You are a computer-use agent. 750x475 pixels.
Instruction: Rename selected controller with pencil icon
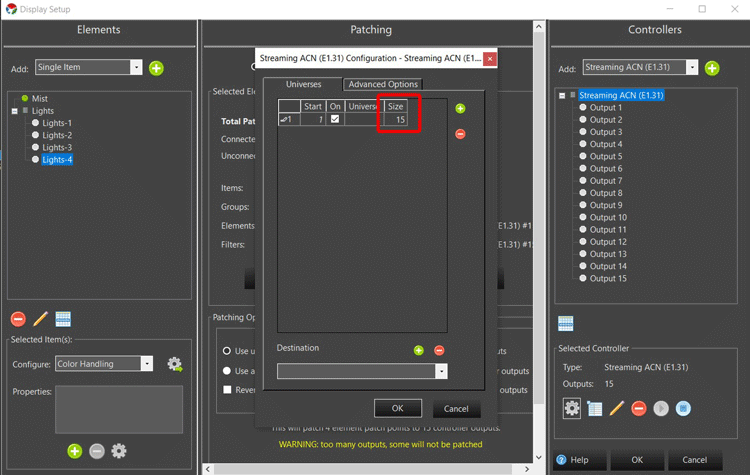(x=617, y=409)
